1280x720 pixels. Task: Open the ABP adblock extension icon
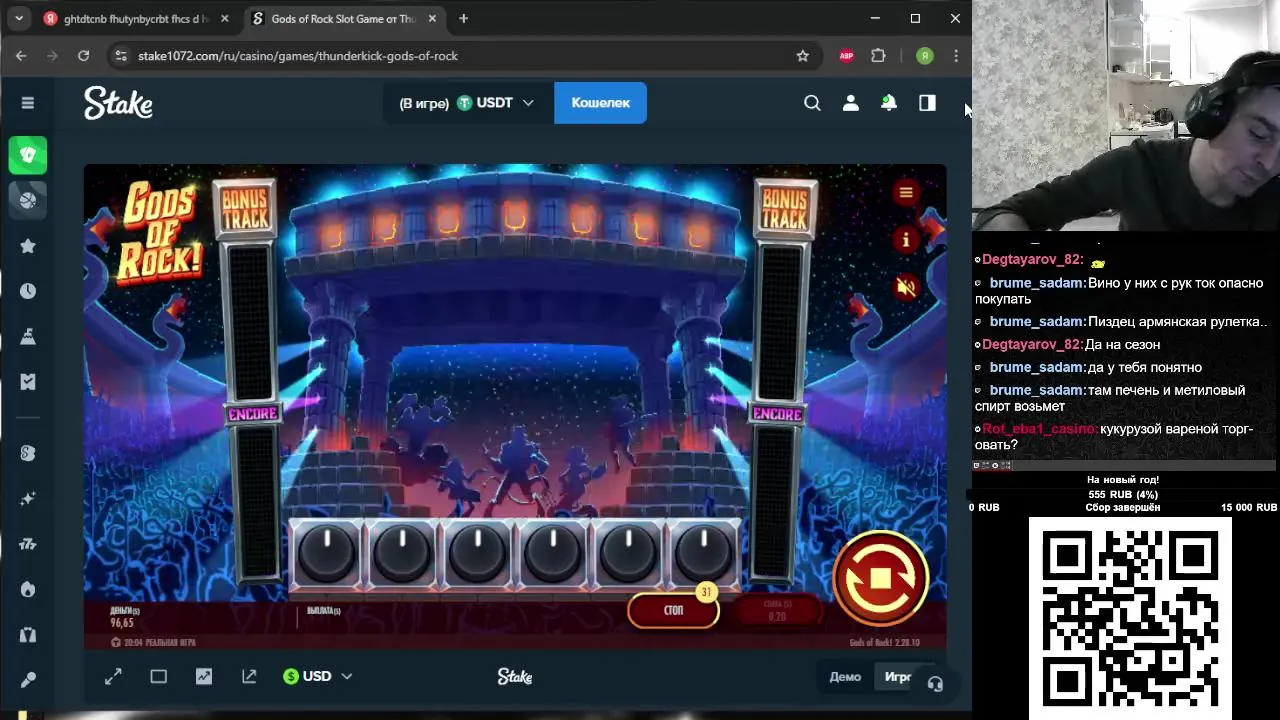pyautogui.click(x=847, y=56)
